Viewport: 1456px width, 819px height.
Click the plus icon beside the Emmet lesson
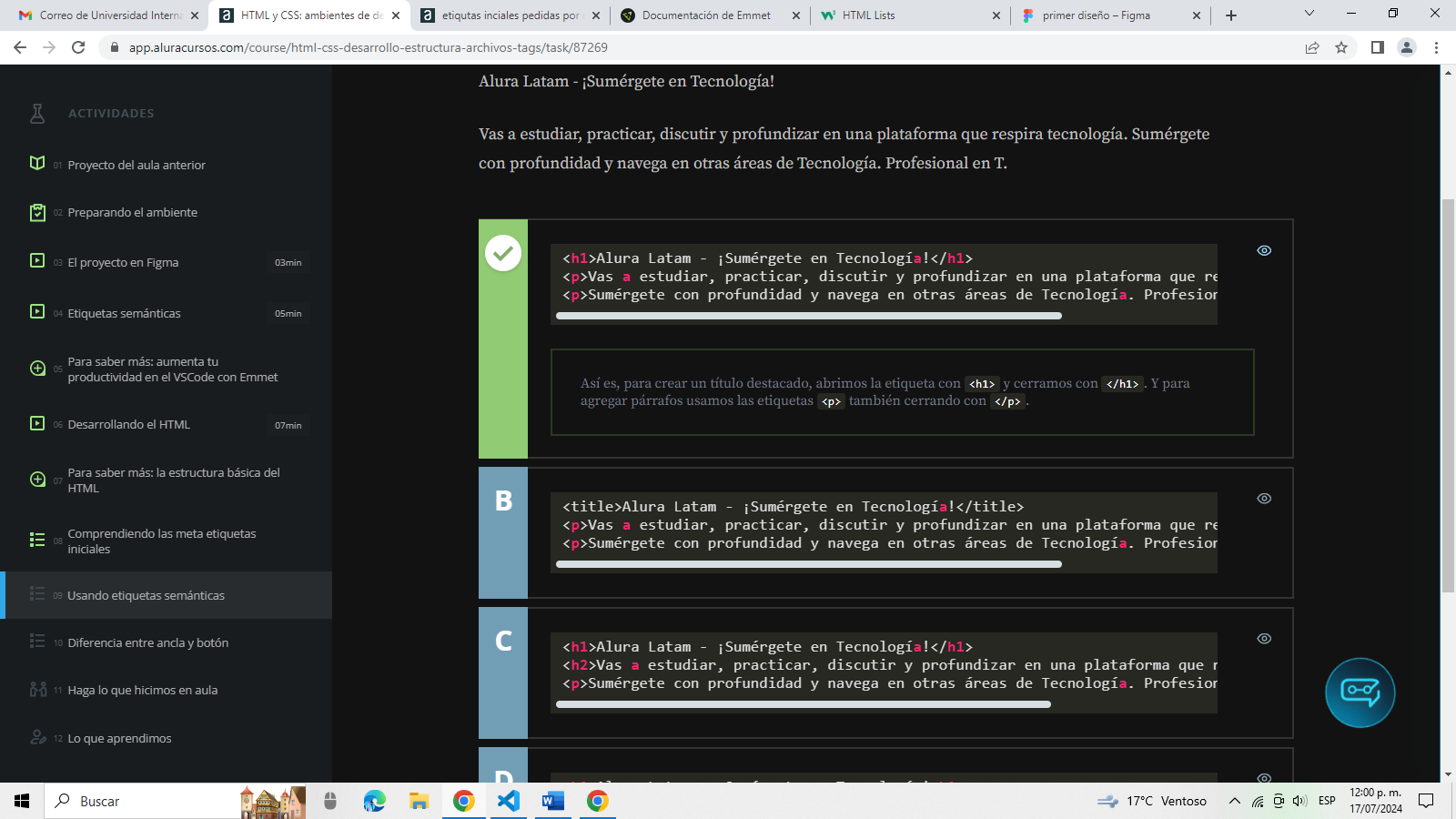pos(37,369)
